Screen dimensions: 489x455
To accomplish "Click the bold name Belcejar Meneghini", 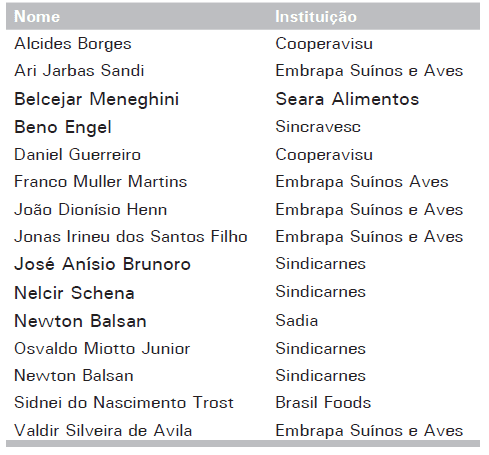I will pyautogui.click(x=97, y=99).
